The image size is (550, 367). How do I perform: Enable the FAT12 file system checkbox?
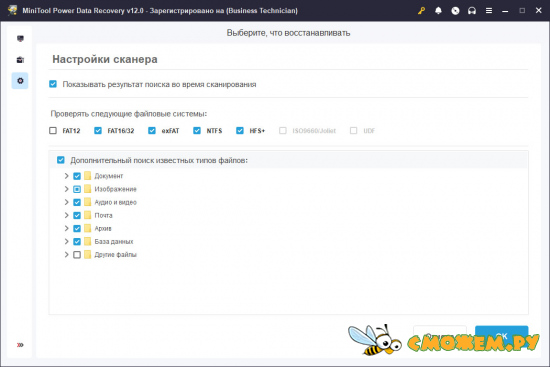tap(53, 131)
